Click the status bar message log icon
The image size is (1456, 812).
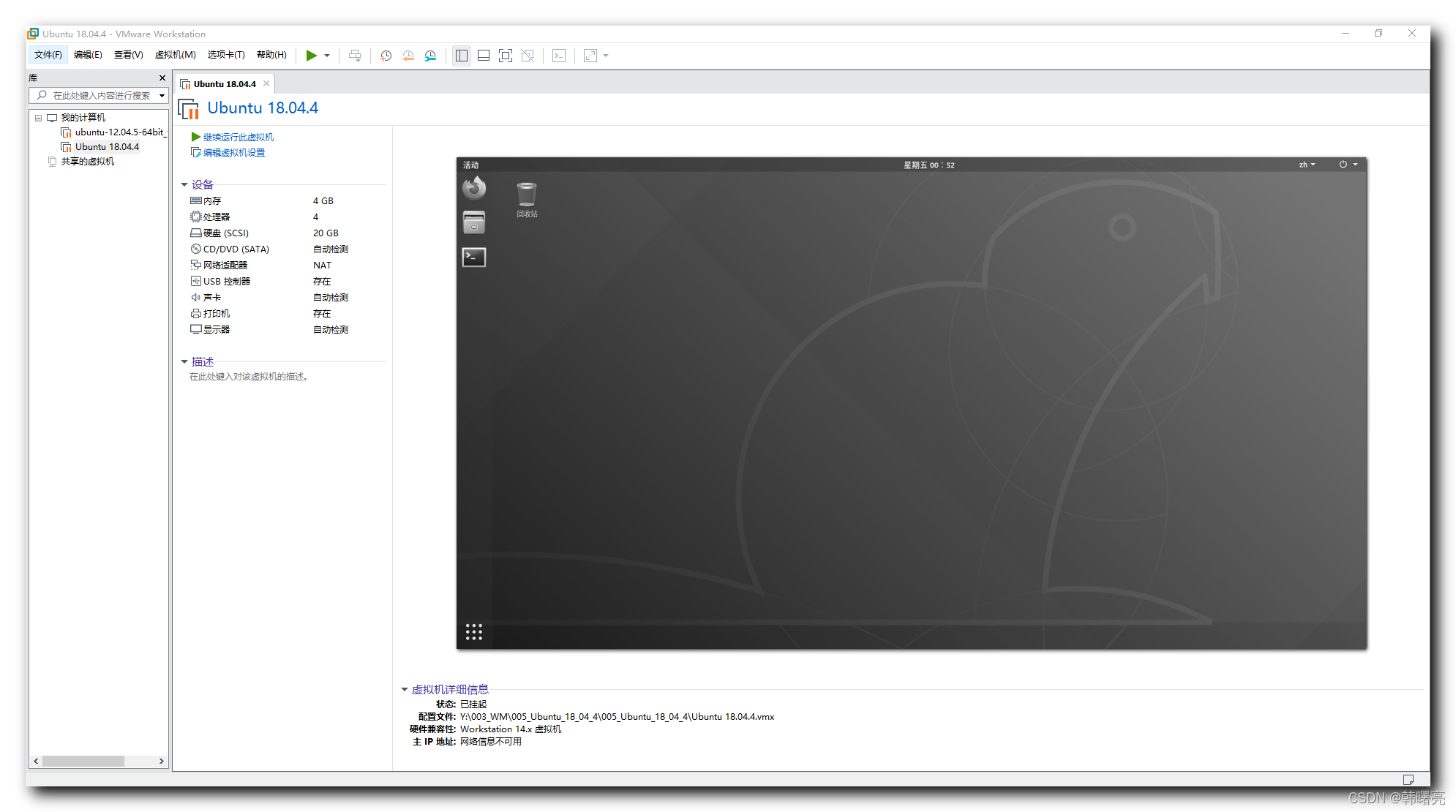coord(1408,780)
